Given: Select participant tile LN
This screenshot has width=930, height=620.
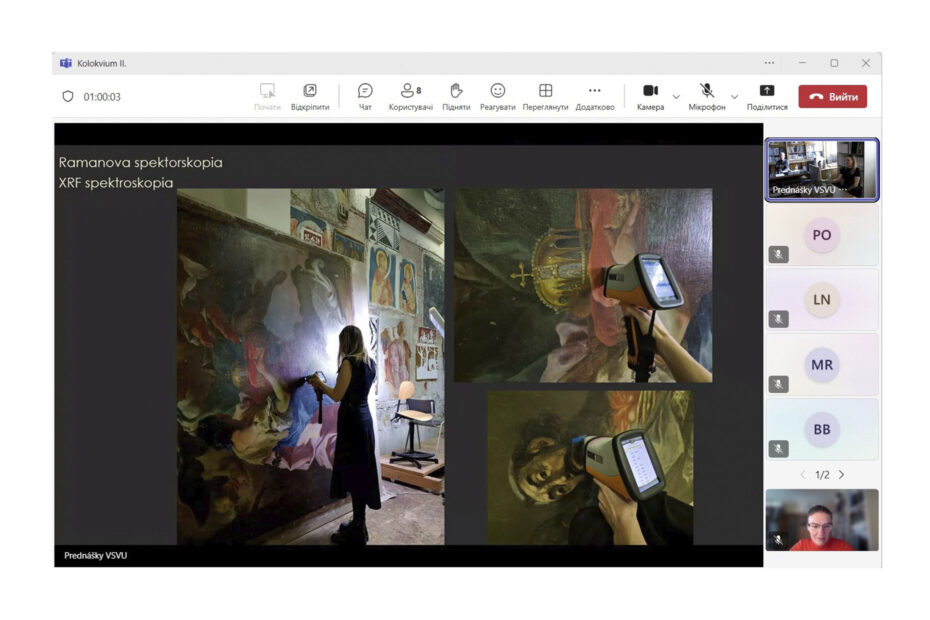Looking at the screenshot, I should 822,300.
